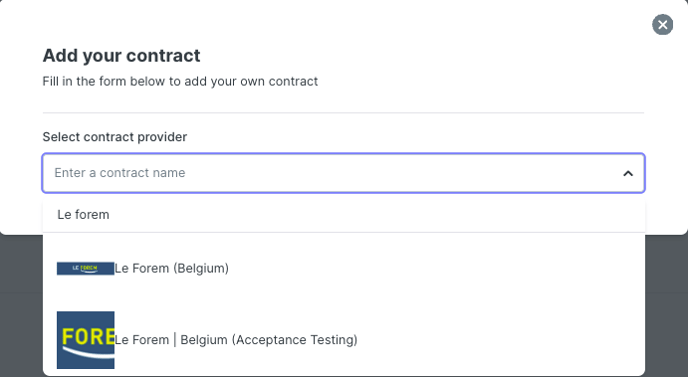
Task: Choose Le Forem | Belgium (Acceptance Testing)
Action: pos(344,340)
